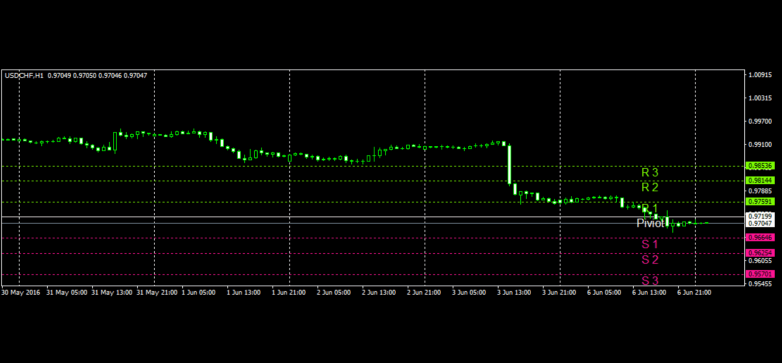Click the 6 Jun 21:00 time label
Viewport: 782px width, 363px height.
695,293
